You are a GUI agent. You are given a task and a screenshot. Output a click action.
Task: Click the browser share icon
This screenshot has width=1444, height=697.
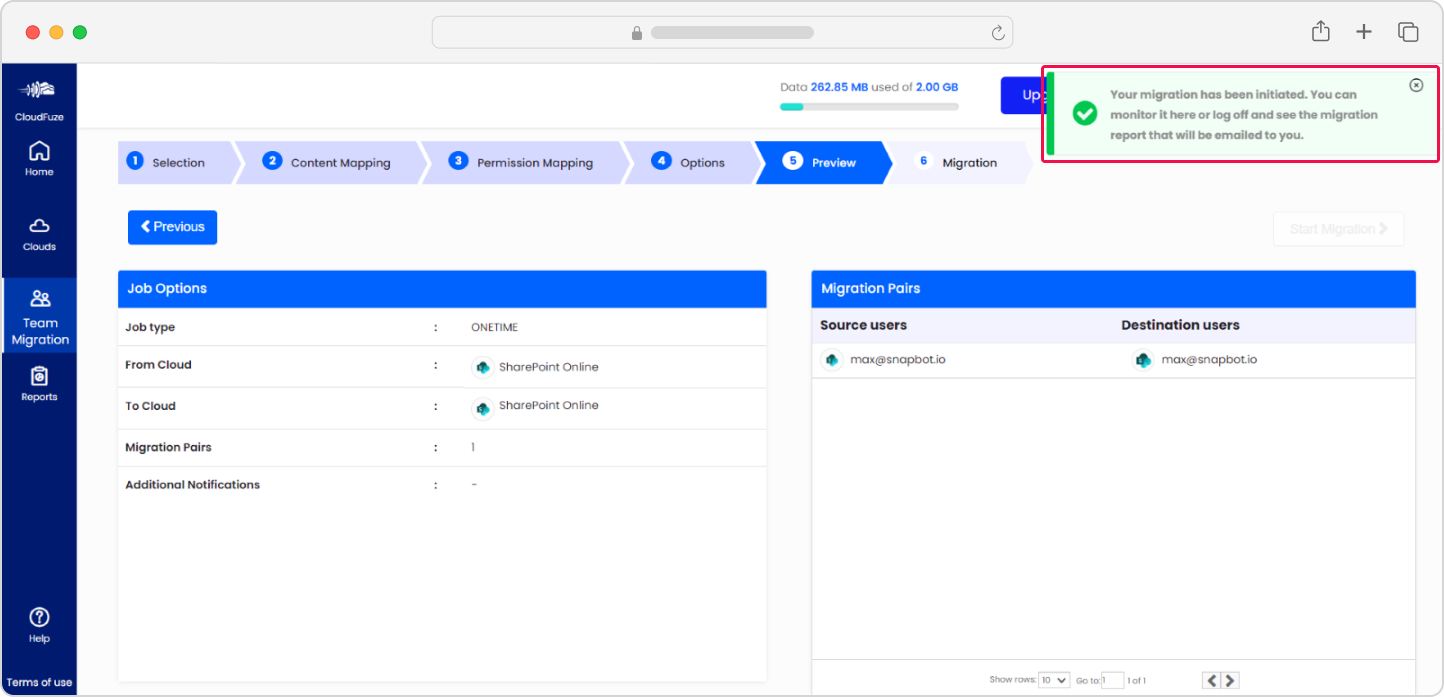[1321, 32]
